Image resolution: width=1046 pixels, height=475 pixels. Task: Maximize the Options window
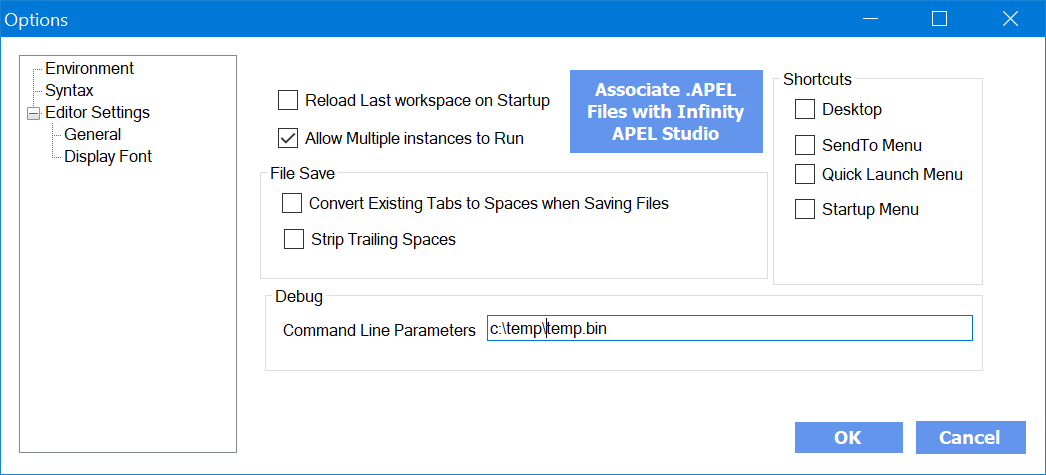point(939,19)
